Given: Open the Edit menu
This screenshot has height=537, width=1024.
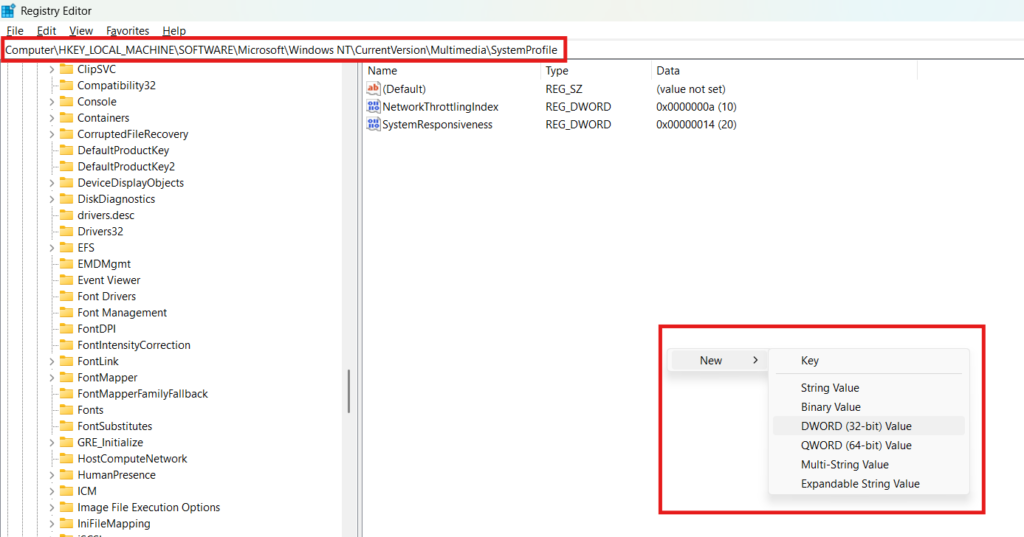Looking at the screenshot, I should tap(46, 31).
